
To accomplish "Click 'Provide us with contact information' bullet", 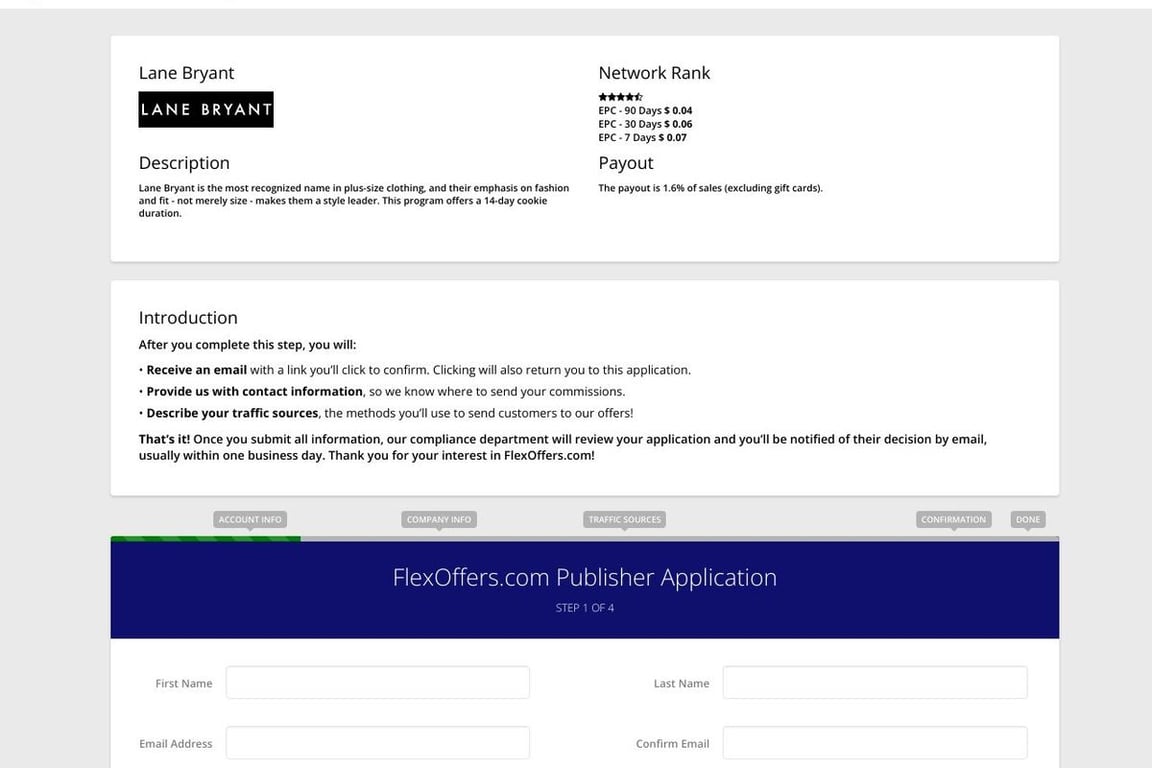I will 382,392.
